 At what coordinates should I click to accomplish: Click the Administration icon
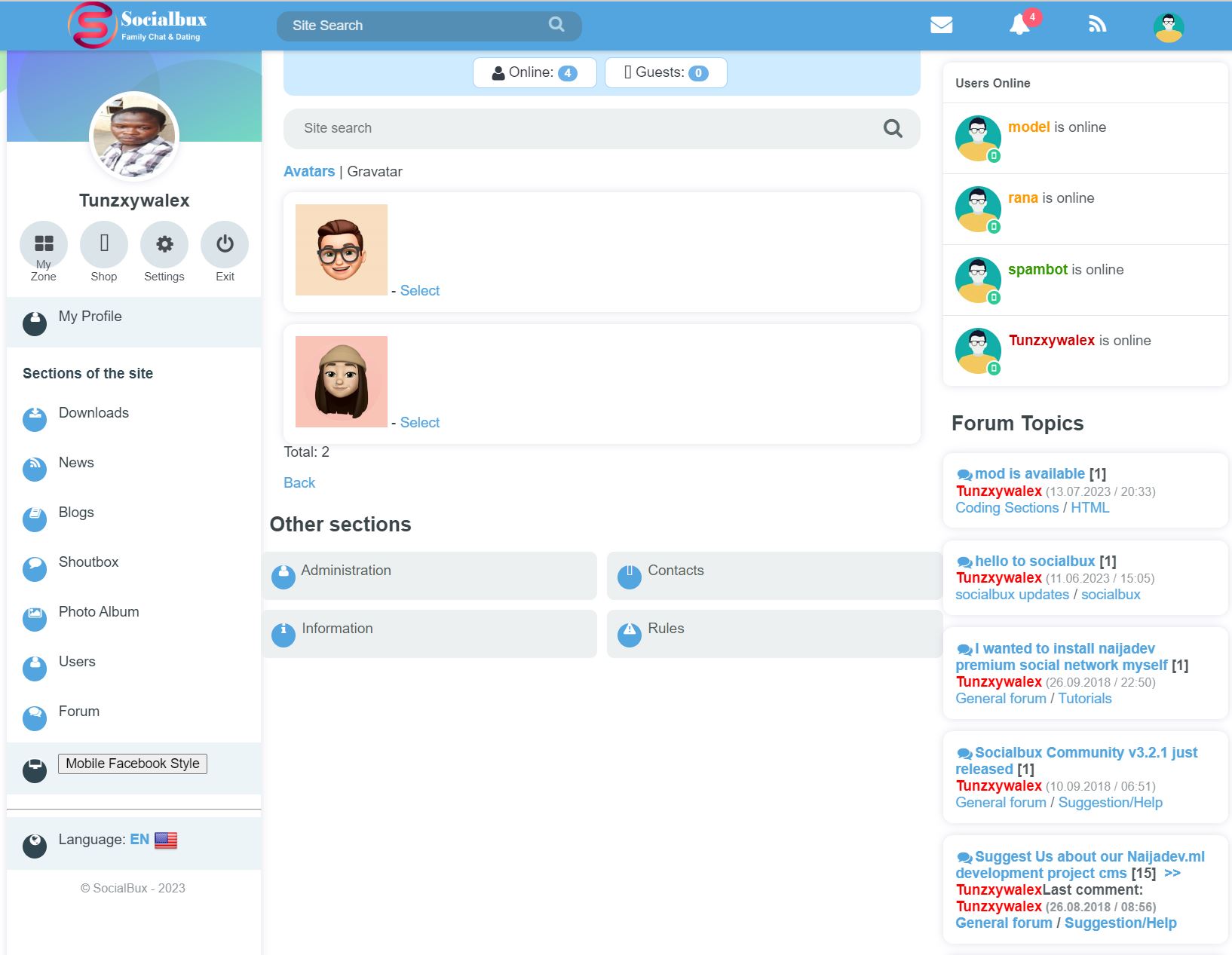(x=283, y=577)
